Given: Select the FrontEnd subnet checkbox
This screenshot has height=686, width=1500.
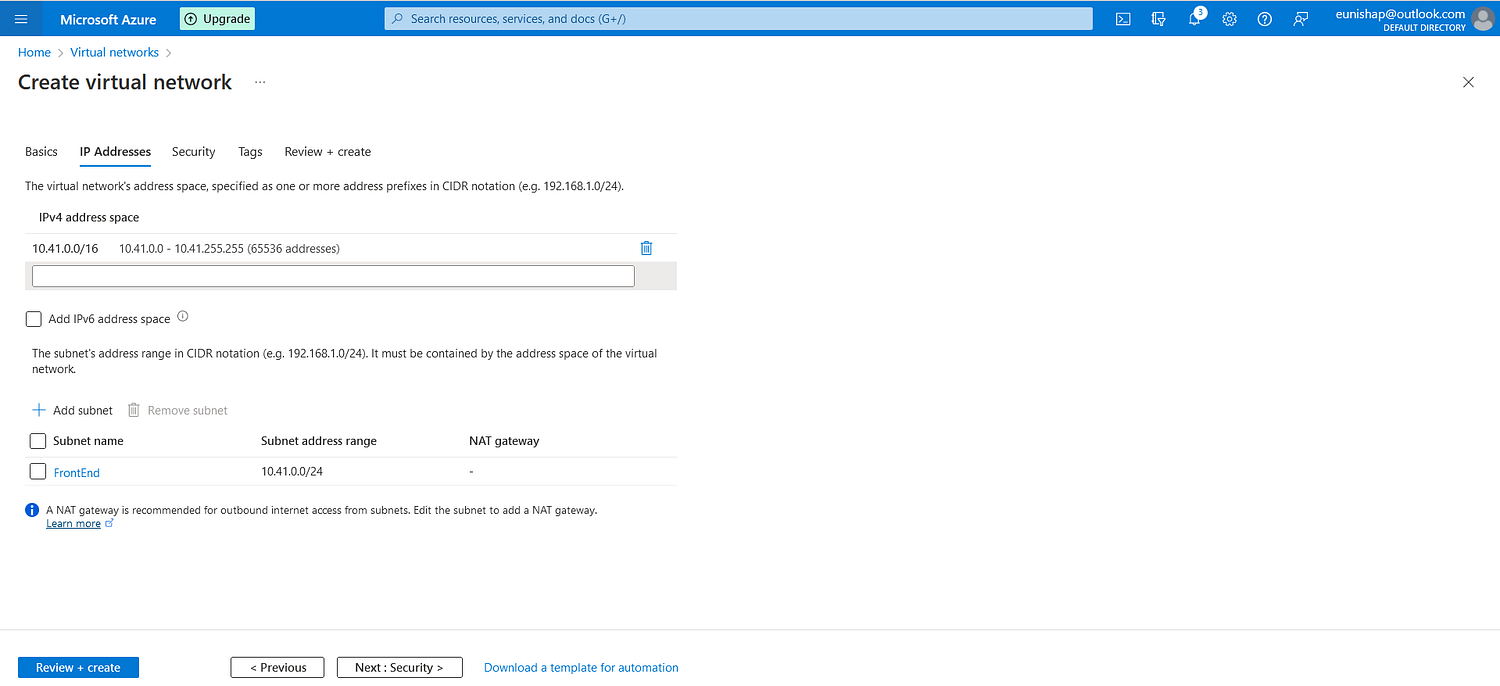Looking at the screenshot, I should click(x=38, y=471).
